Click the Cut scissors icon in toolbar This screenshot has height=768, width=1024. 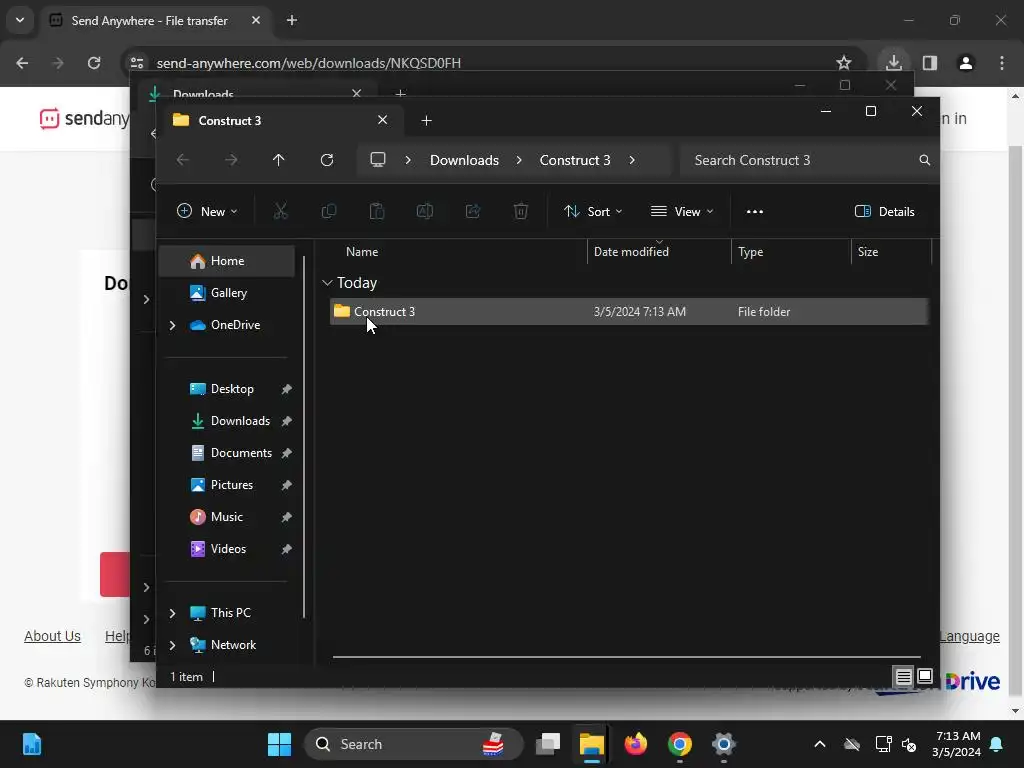click(280, 211)
